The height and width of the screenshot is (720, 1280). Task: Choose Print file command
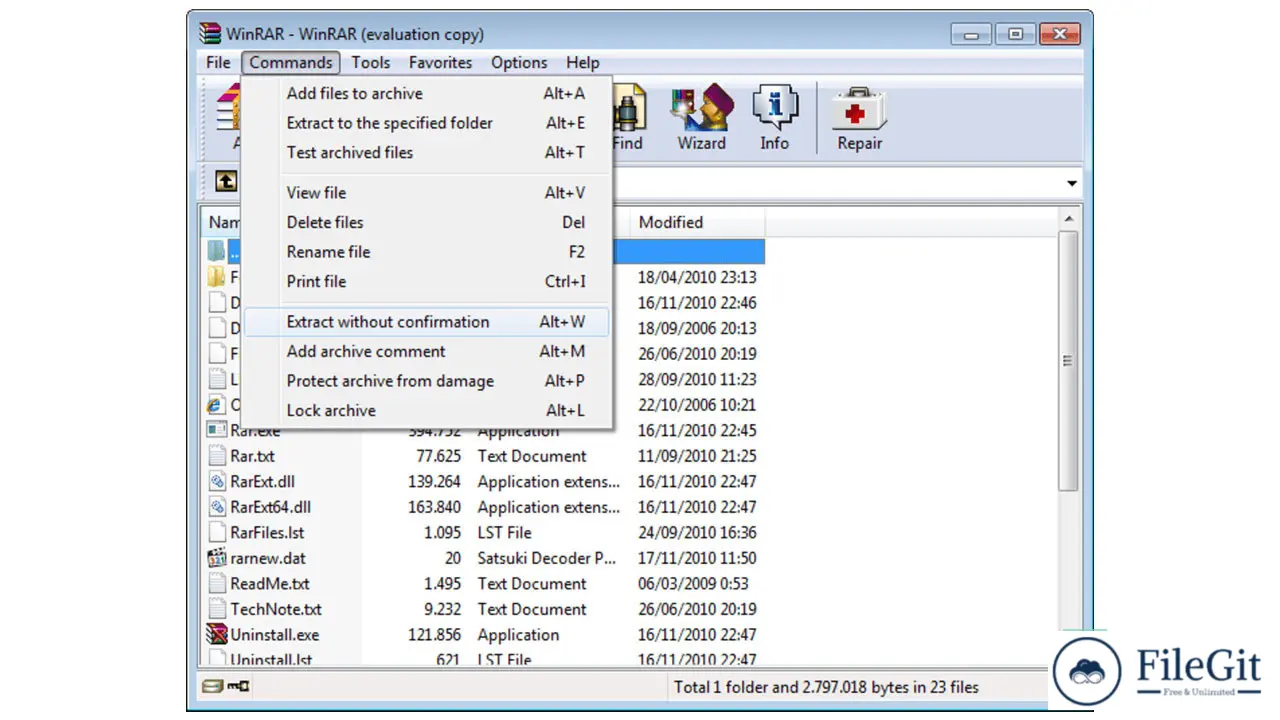pyautogui.click(x=427, y=281)
